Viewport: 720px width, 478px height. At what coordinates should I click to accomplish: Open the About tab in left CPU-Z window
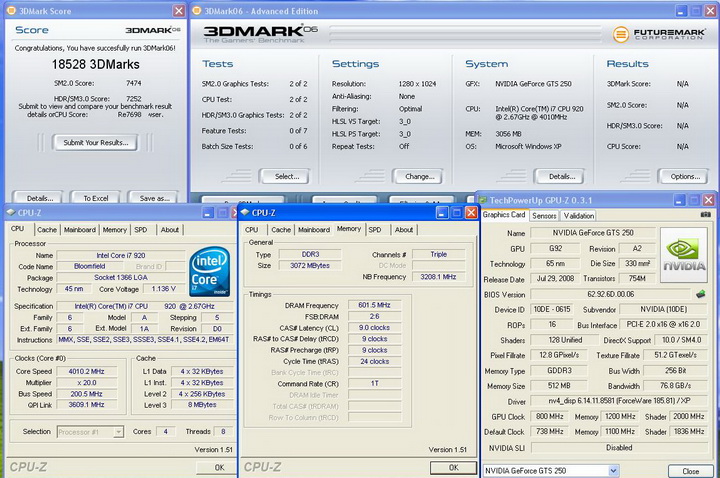click(x=169, y=230)
